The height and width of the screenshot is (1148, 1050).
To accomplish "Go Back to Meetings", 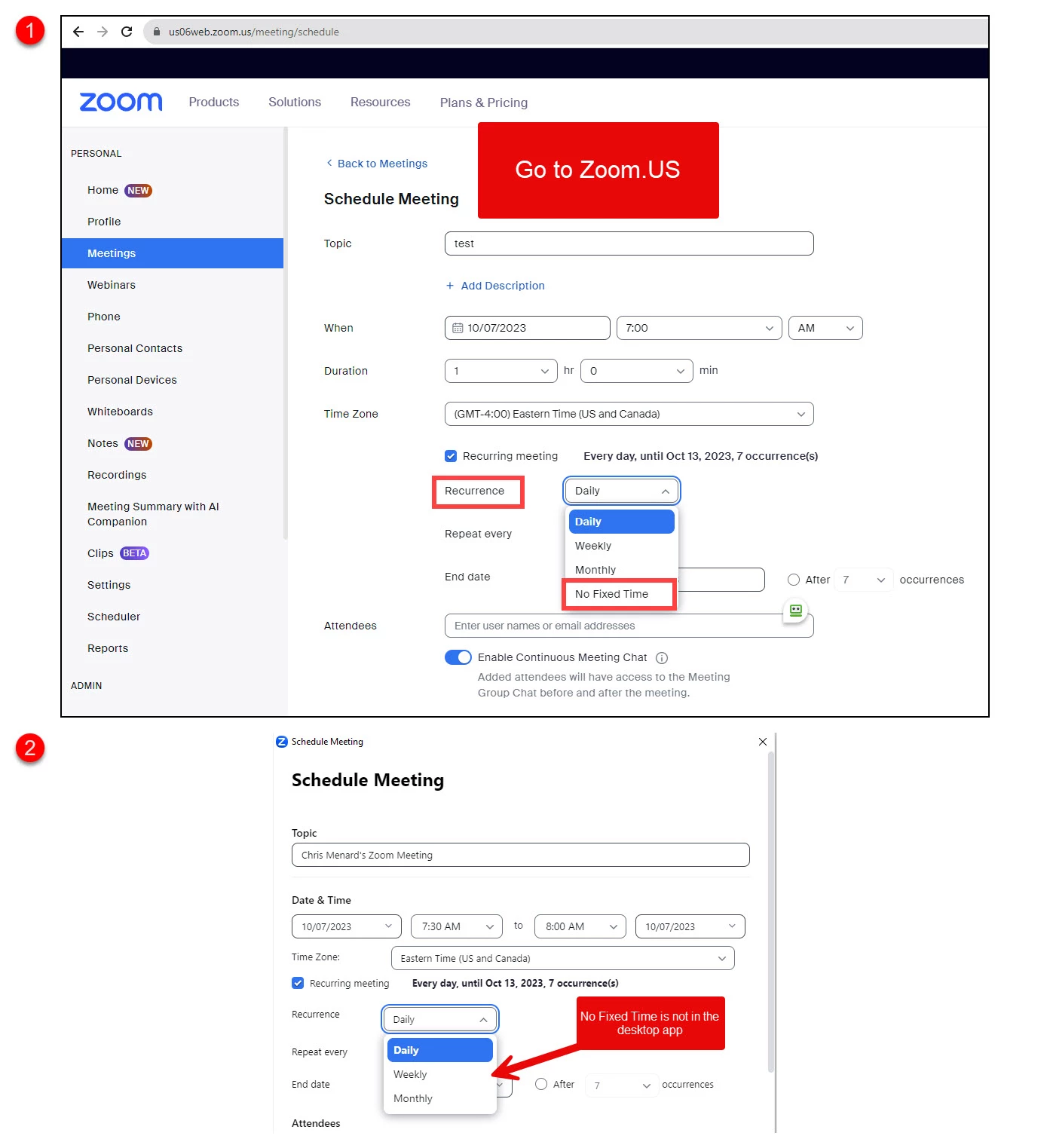I will 376,164.
